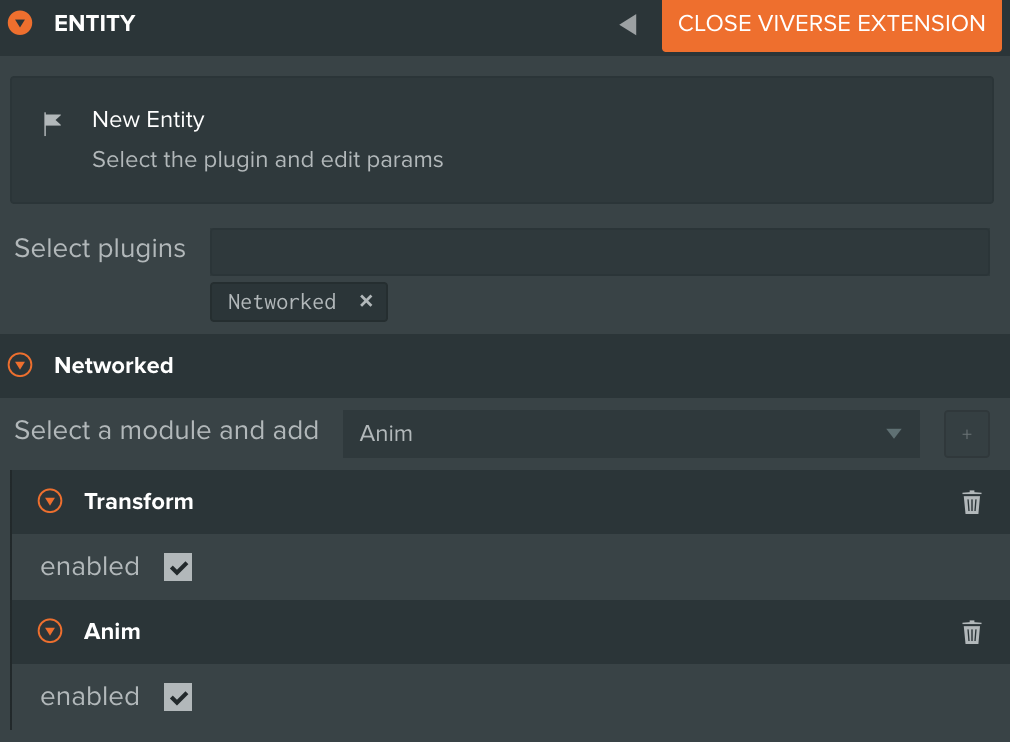Delete the Transform module using its trash icon
This screenshot has height=742, width=1010.
[971, 502]
